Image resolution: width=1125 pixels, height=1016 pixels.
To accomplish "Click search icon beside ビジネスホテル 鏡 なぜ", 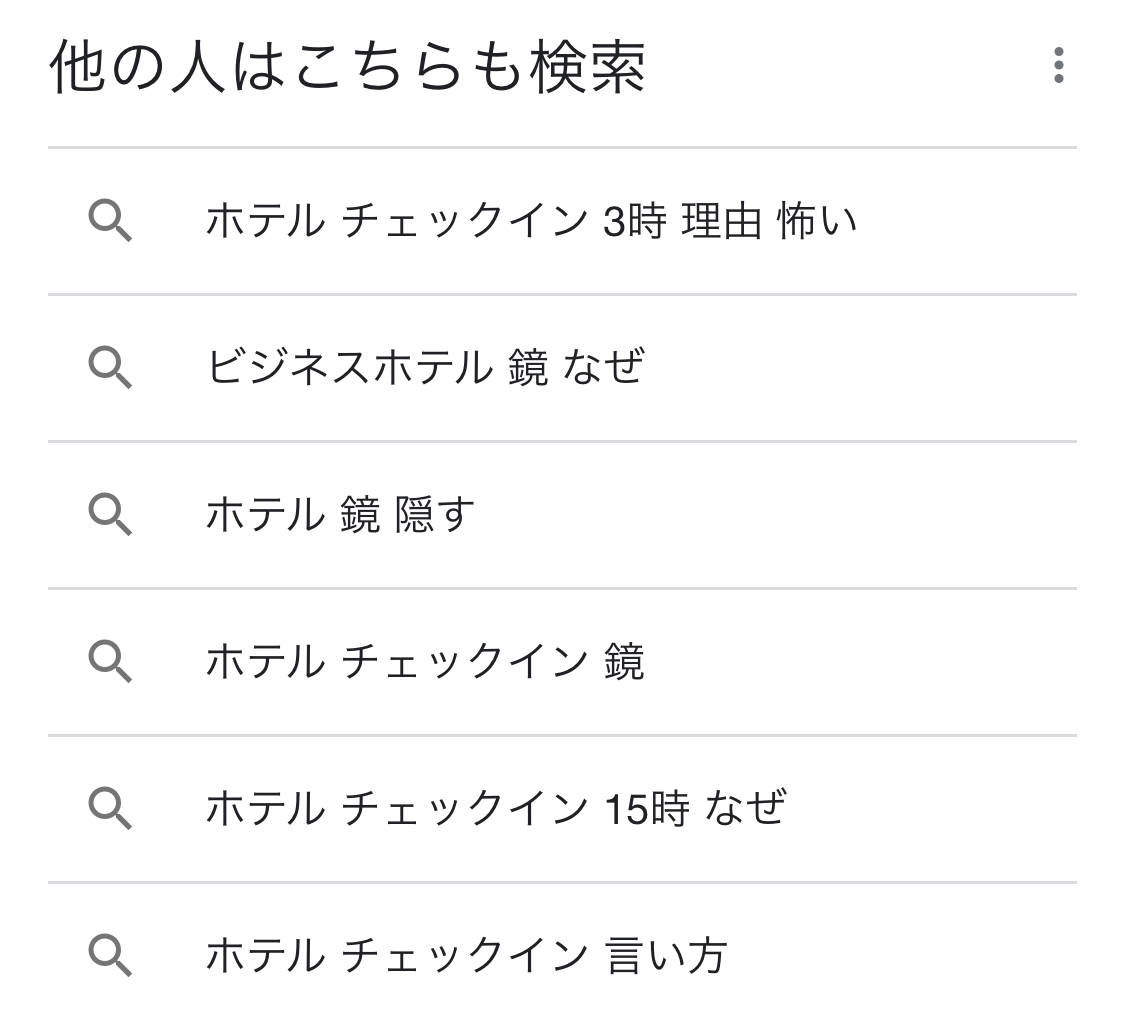I will tap(110, 368).
